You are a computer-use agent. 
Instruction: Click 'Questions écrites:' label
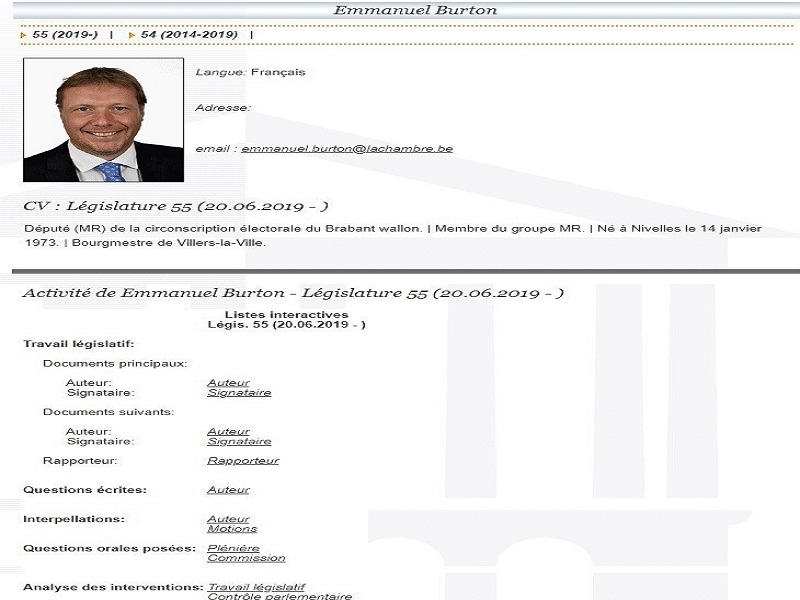(x=85, y=490)
